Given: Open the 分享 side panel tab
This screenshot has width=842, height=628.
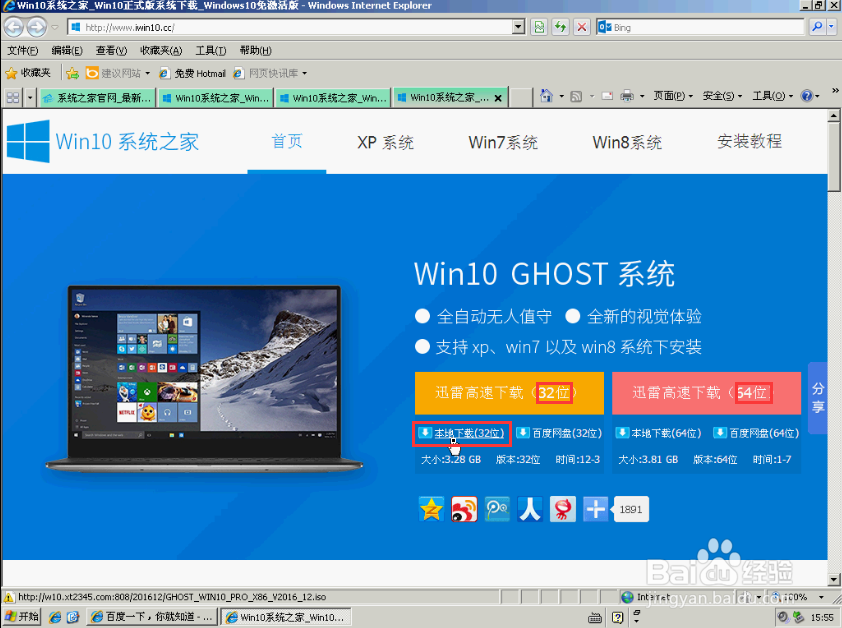Looking at the screenshot, I should pos(817,398).
